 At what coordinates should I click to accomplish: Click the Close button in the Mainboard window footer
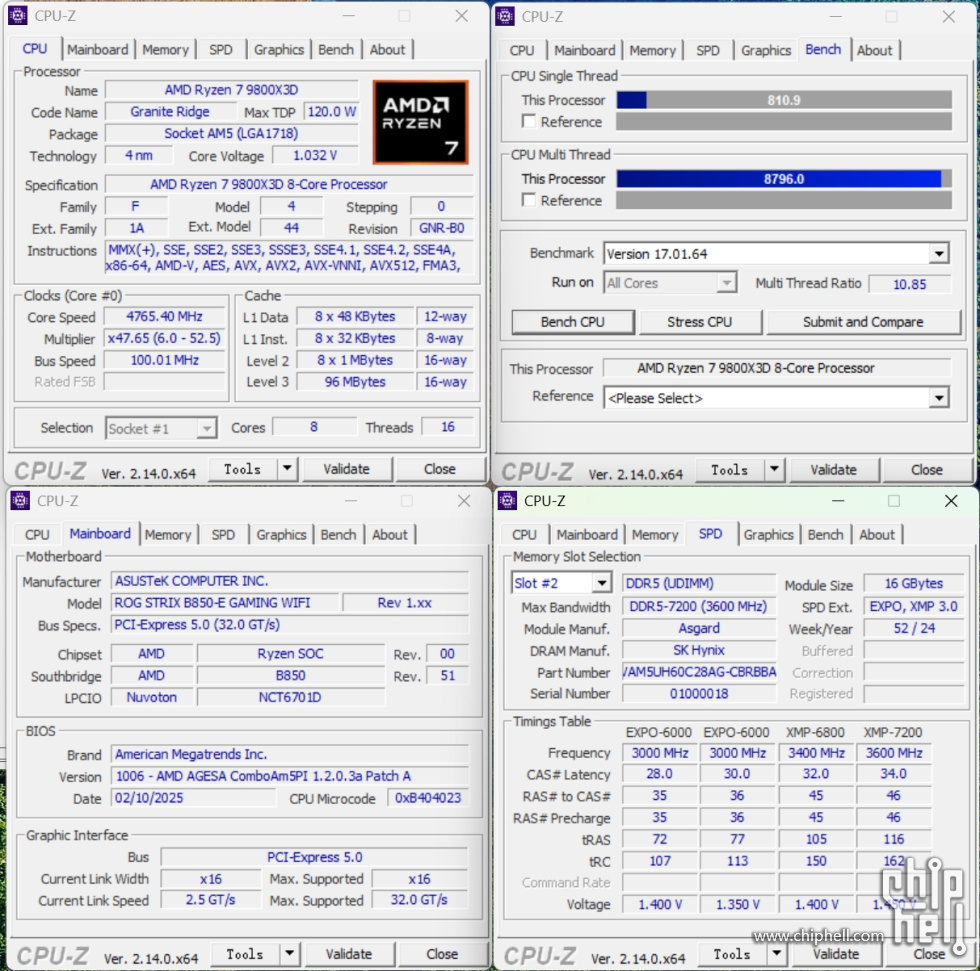(442, 954)
